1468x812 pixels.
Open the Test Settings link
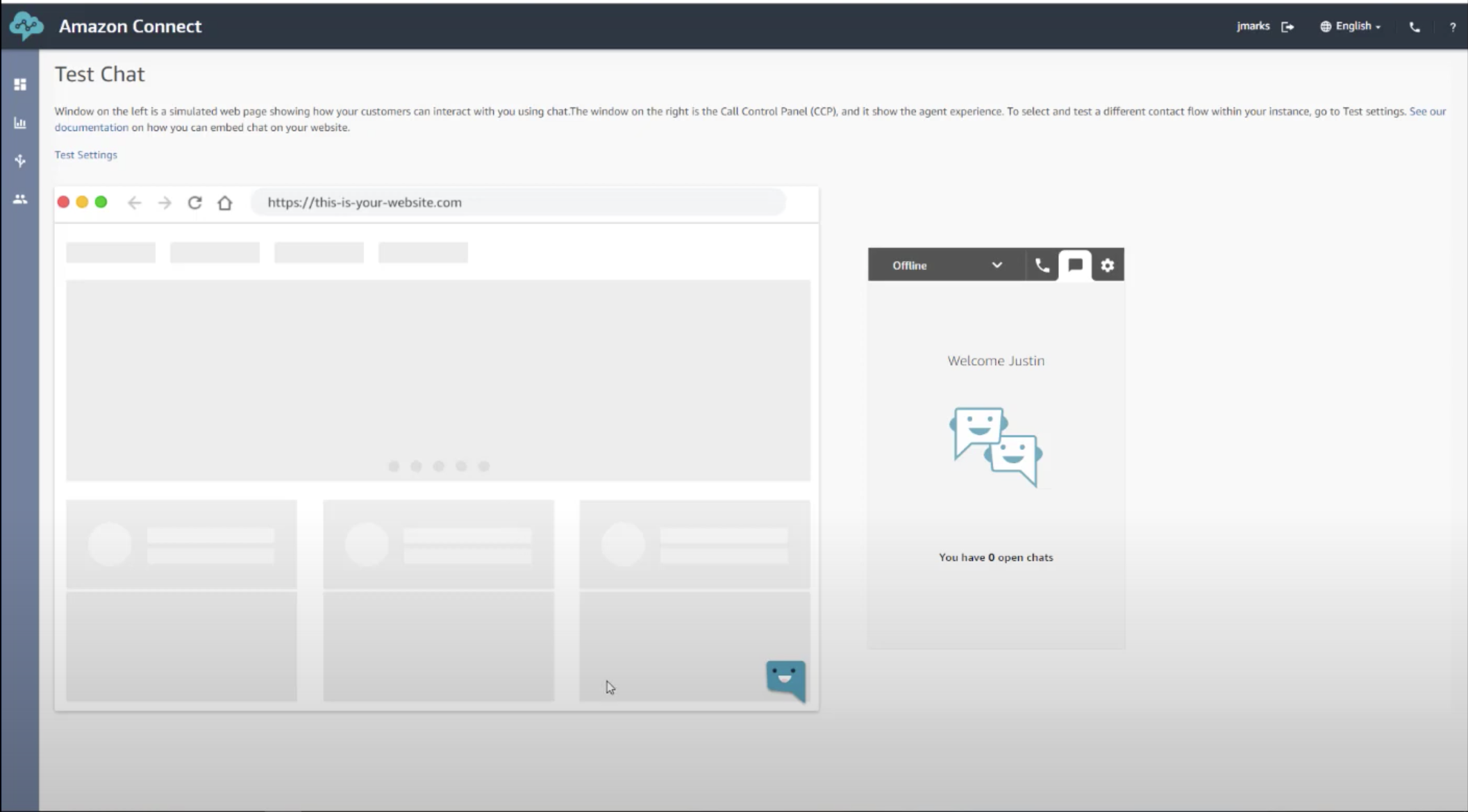click(x=86, y=155)
